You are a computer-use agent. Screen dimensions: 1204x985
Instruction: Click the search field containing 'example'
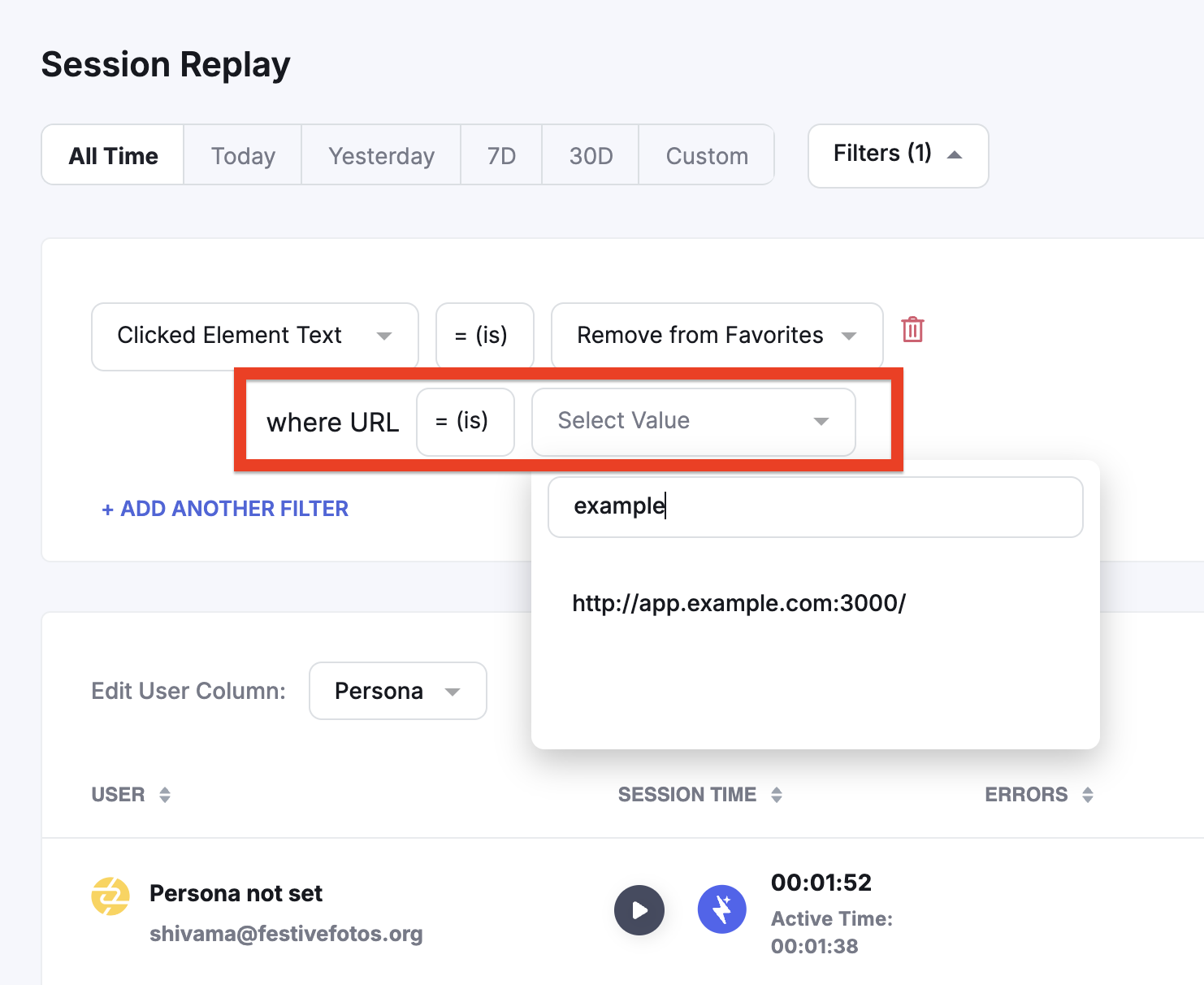[x=815, y=506]
